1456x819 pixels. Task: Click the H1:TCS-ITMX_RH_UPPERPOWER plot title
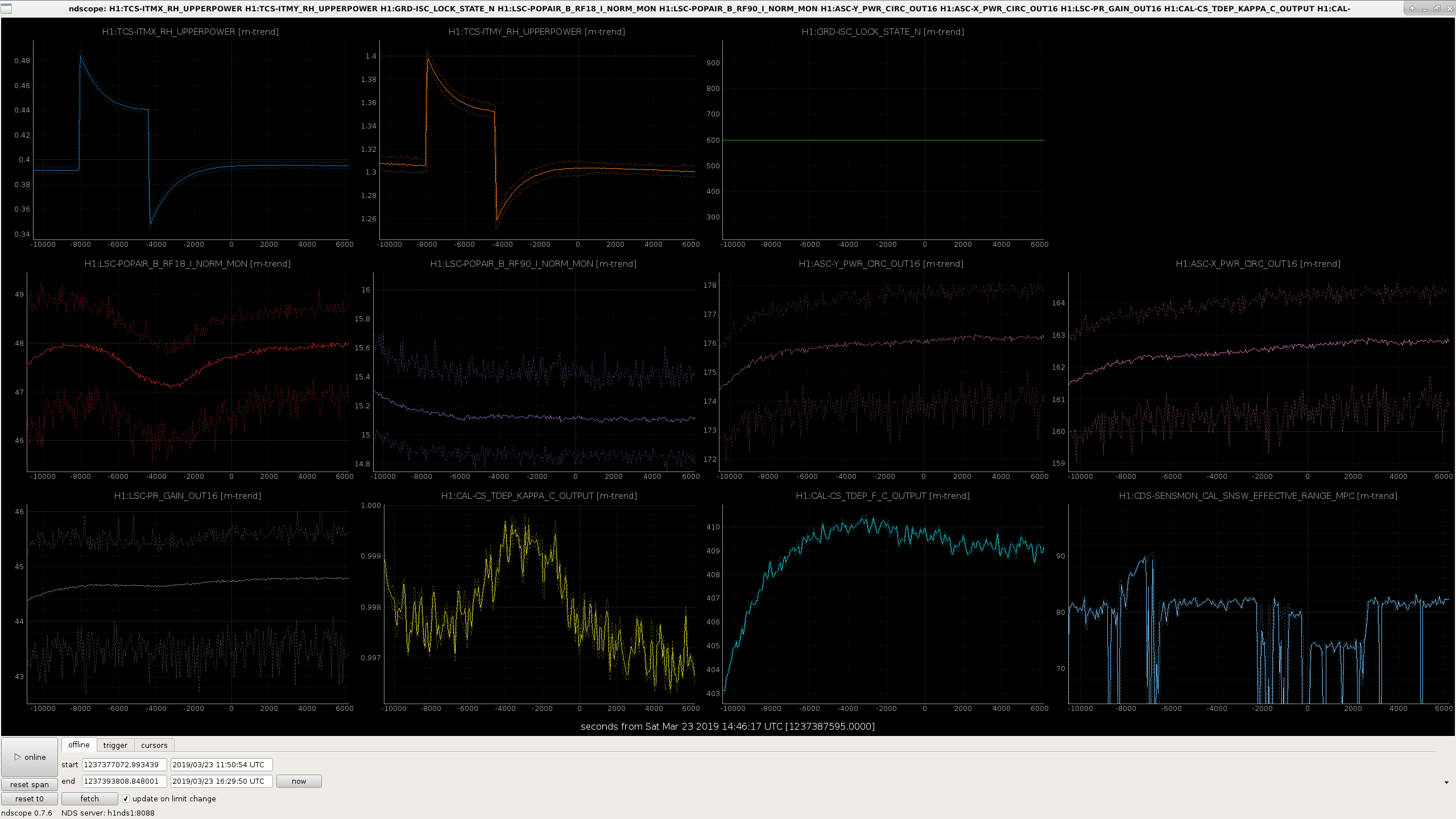(191, 32)
